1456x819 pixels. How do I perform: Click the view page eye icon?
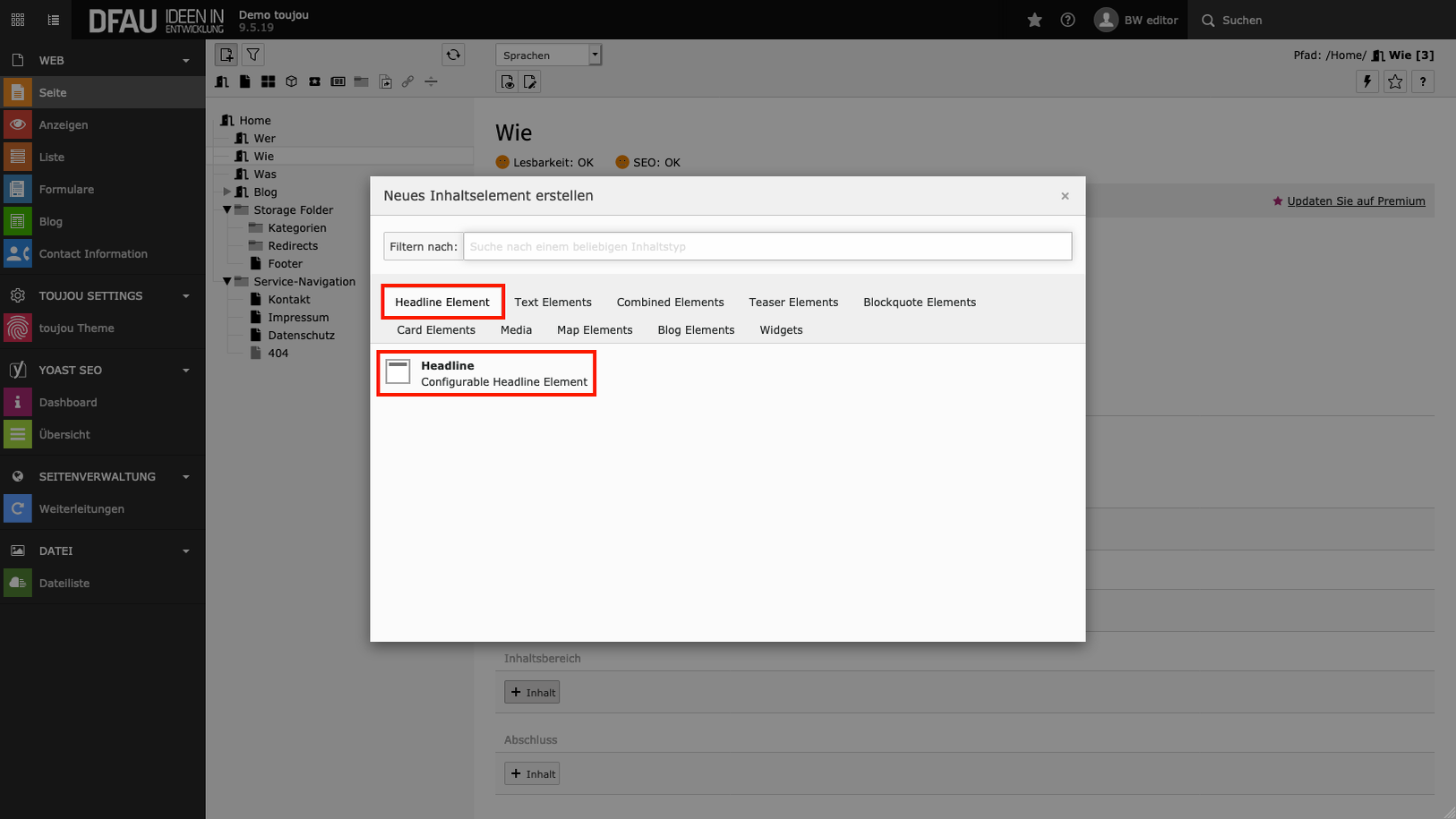coord(508,82)
